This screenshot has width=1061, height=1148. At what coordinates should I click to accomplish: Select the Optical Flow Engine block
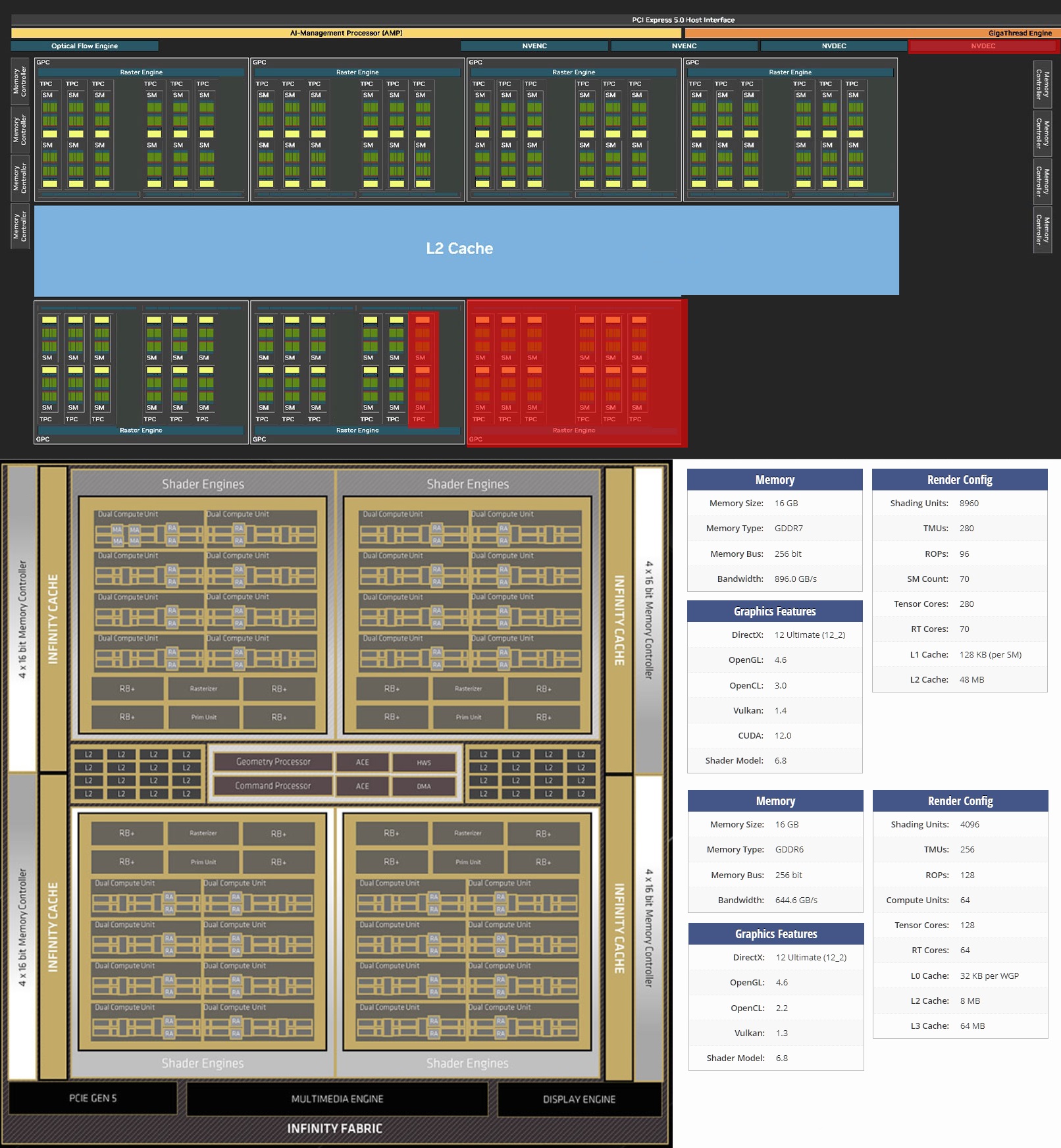(85, 46)
